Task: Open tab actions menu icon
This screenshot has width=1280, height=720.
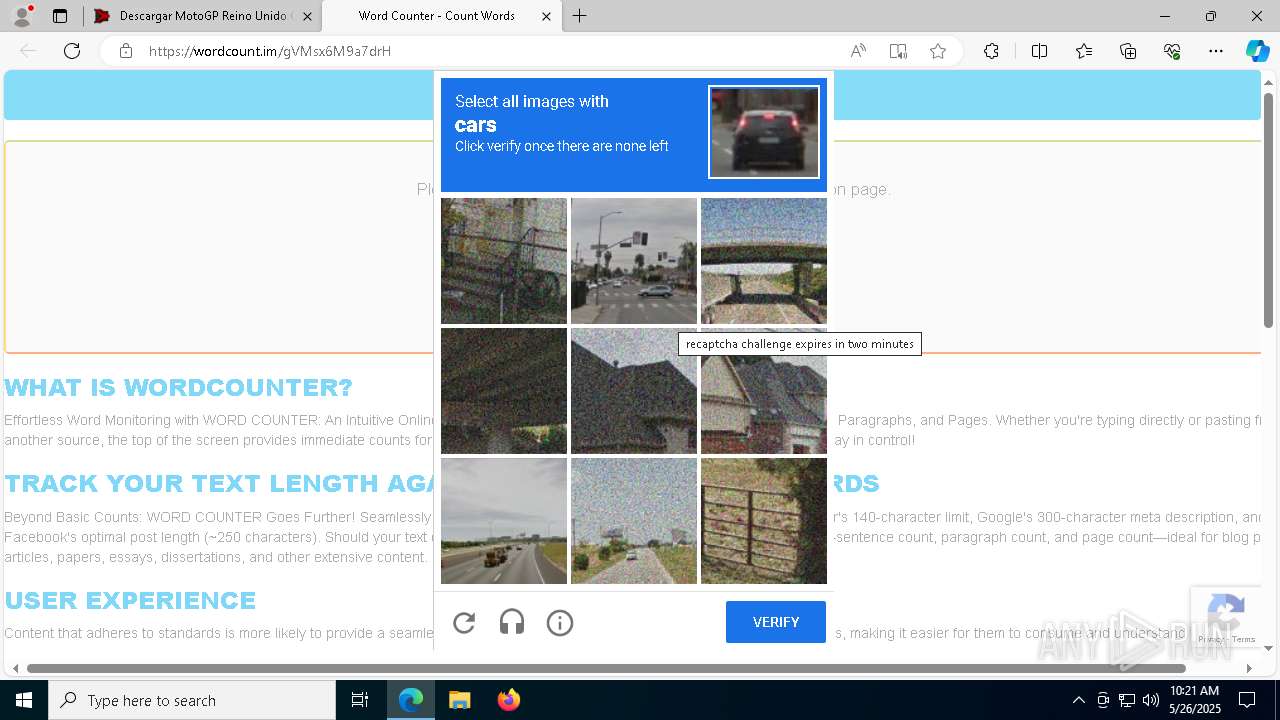Action: (x=60, y=16)
